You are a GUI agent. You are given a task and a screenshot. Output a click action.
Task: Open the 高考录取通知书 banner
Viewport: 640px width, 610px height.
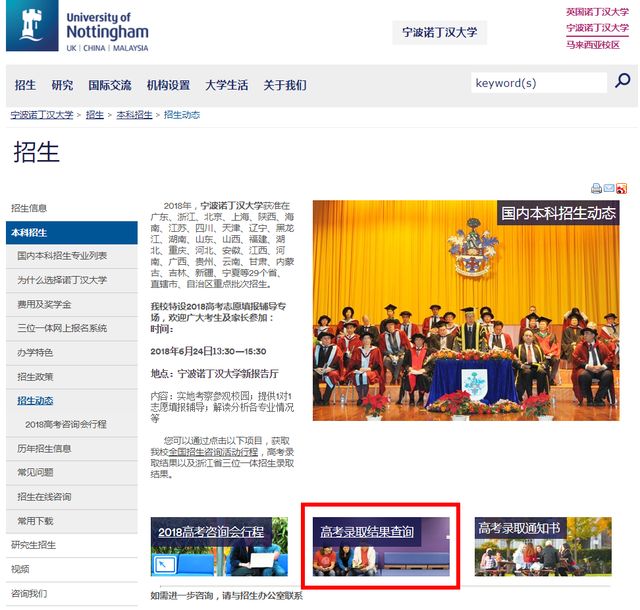[x=543, y=546]
